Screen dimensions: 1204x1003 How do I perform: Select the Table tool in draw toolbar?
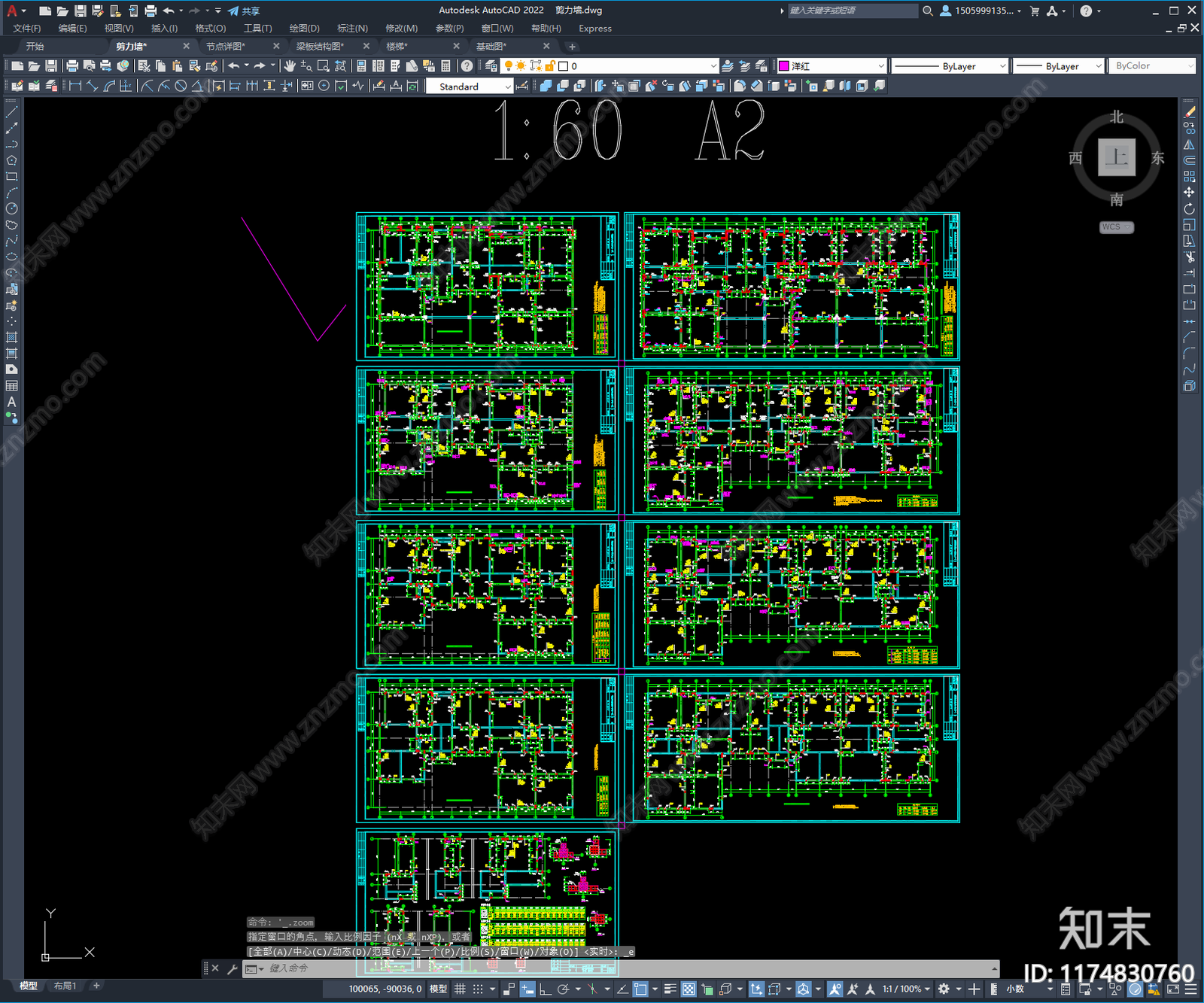click(11, 386)
